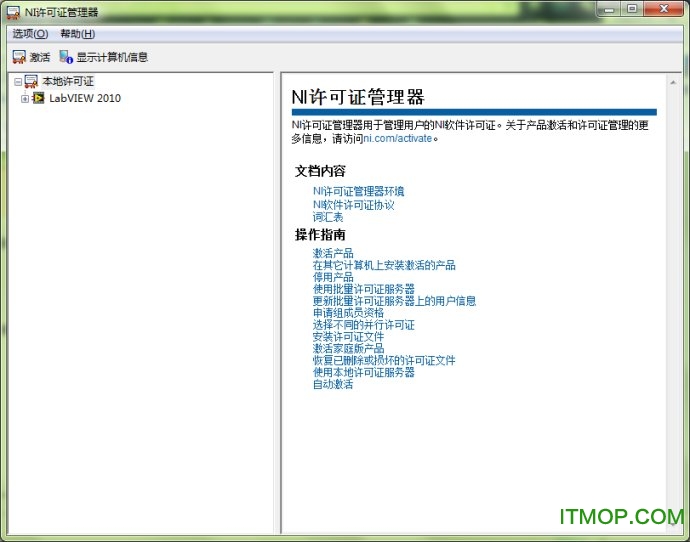Click the 显示计算机信息 toolbar icon

pyautogui.click(x=66, y=57)
